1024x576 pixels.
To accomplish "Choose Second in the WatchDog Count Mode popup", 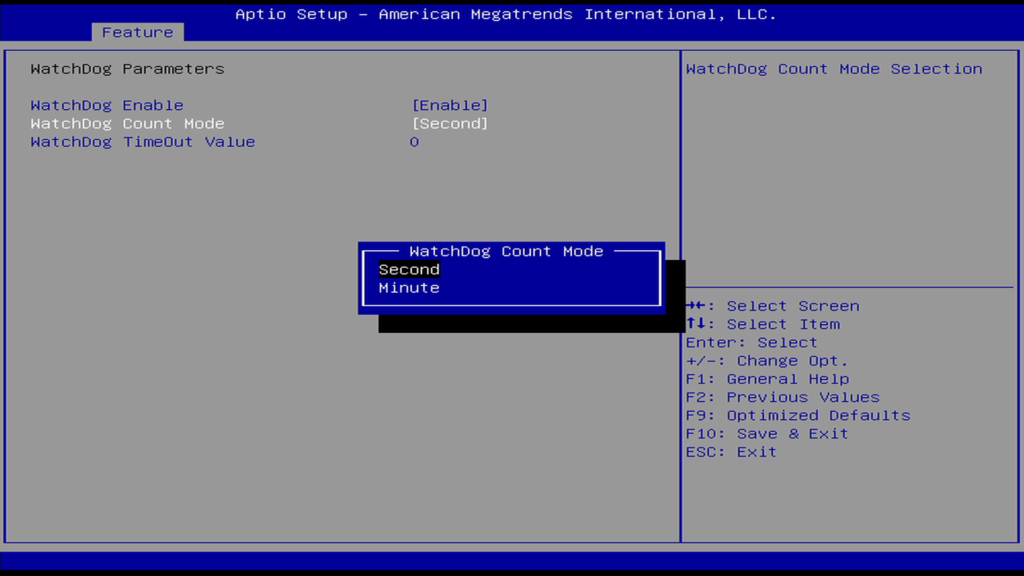I will pyautogui.click(x=409, y=269).
